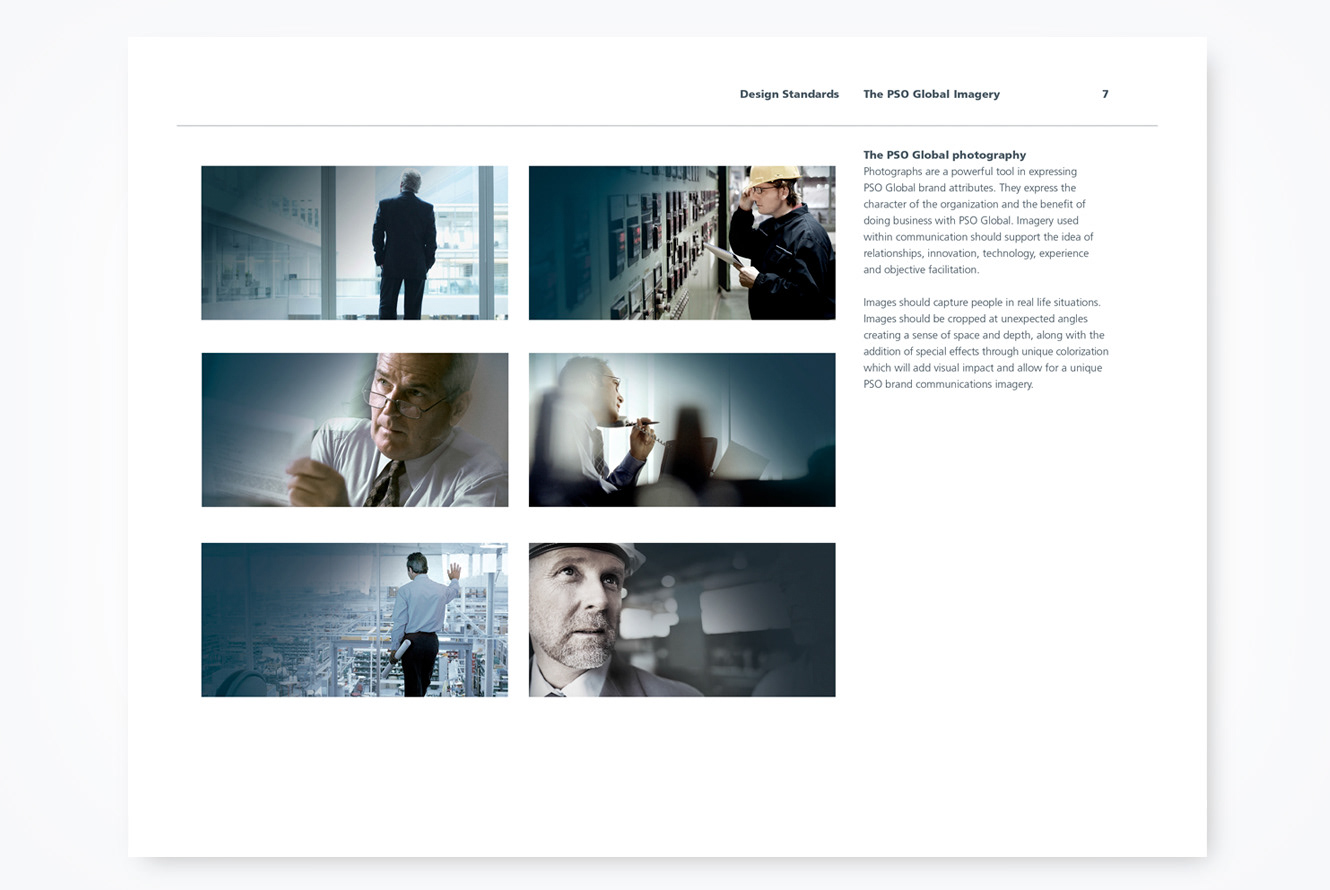
Task: Click paragraph starting 'Images should capture people'
Action: (986, 343)
